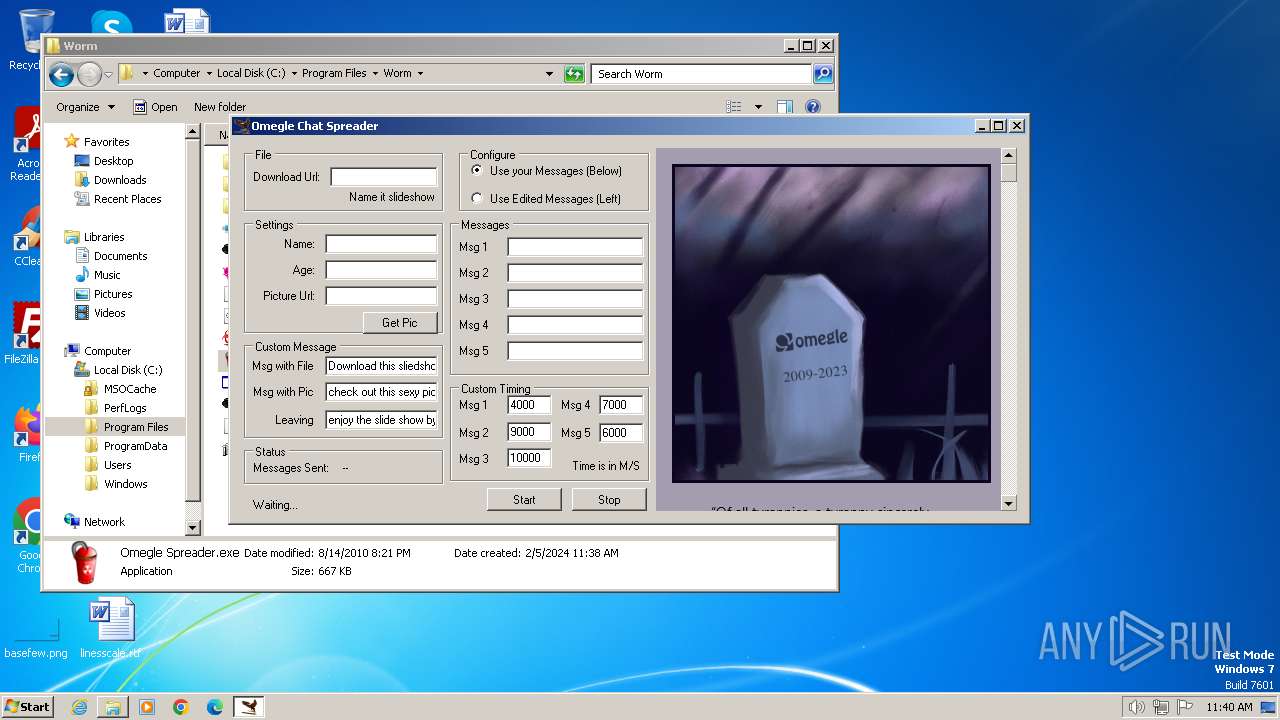Image resolution: width=1280 pixels, height=720 pixels.
Task: Open Windows Media Player taskbar icon
Action: tap(147, 707)
